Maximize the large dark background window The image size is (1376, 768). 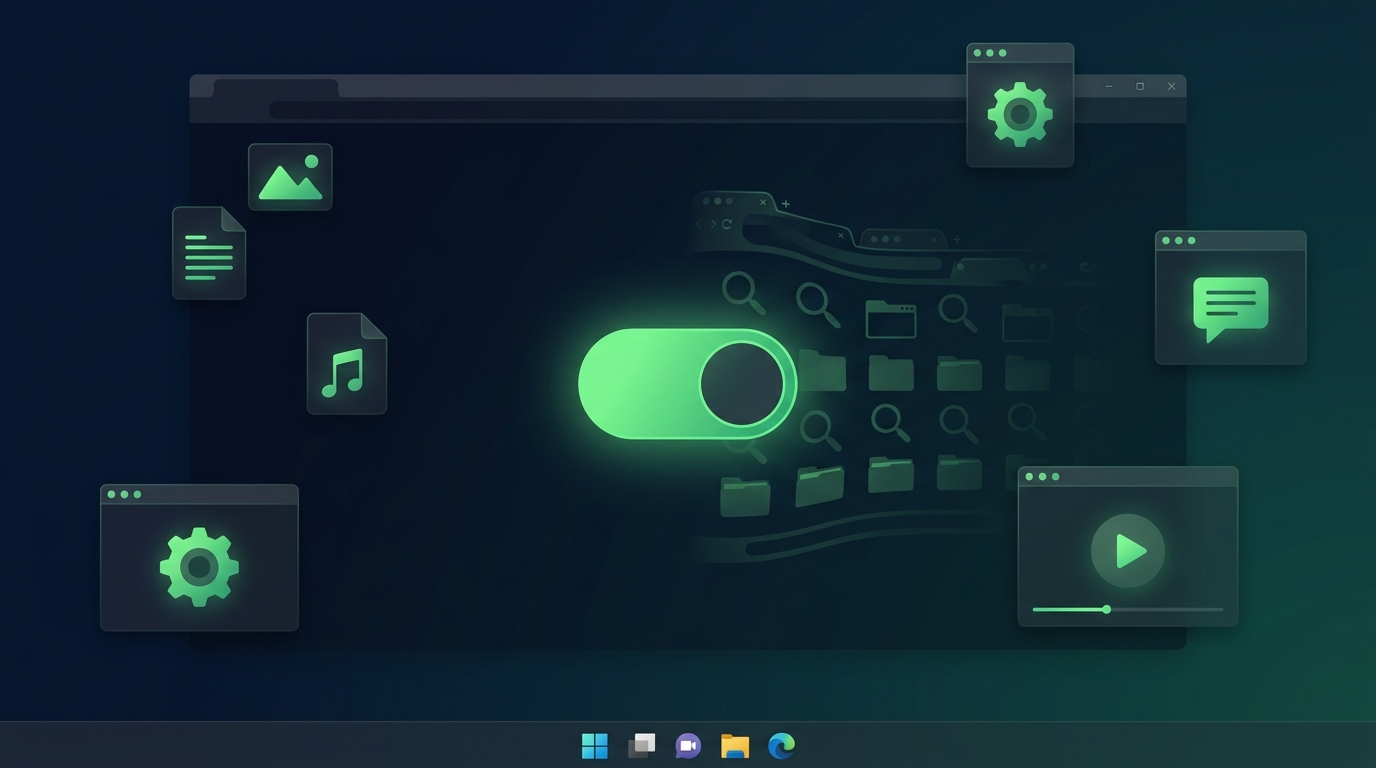click(1140, 87)
